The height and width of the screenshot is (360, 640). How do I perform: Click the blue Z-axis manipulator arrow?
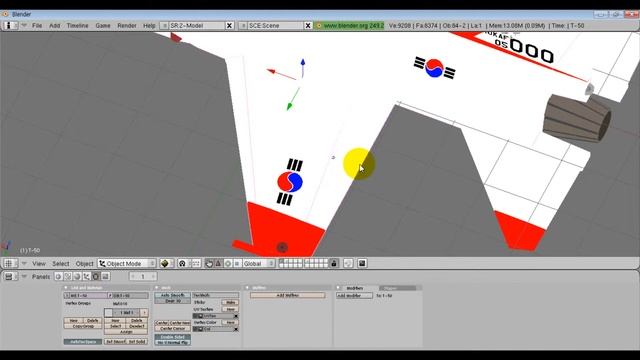[303, 63]
